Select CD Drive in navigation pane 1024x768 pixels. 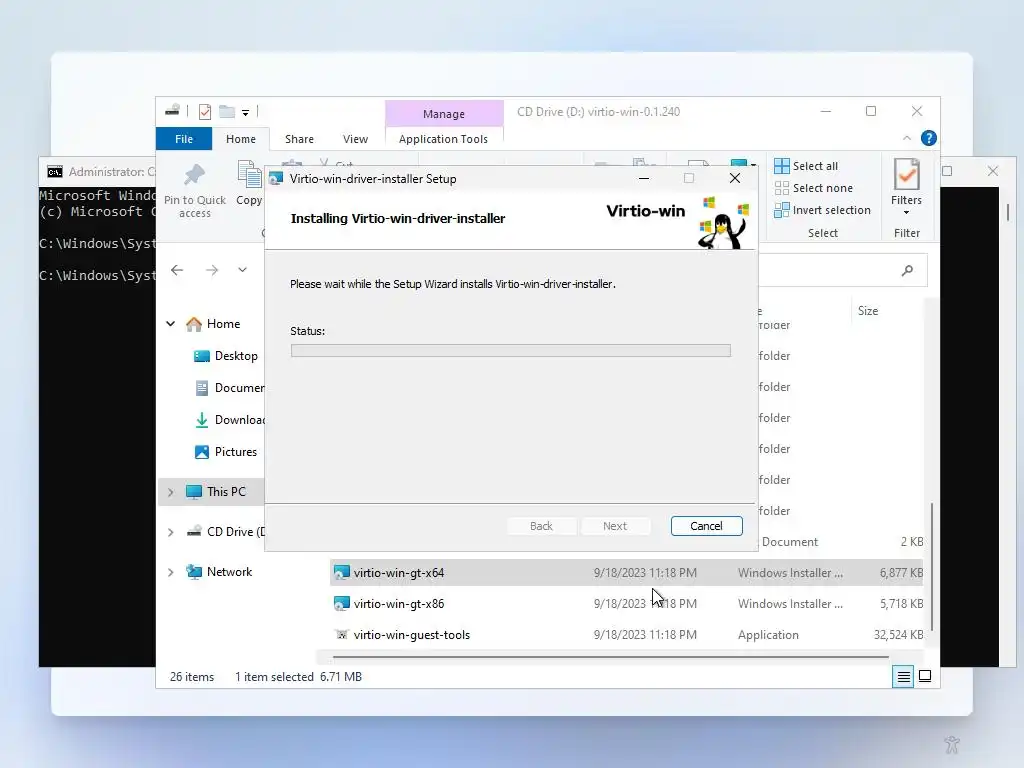coord(225,532)
